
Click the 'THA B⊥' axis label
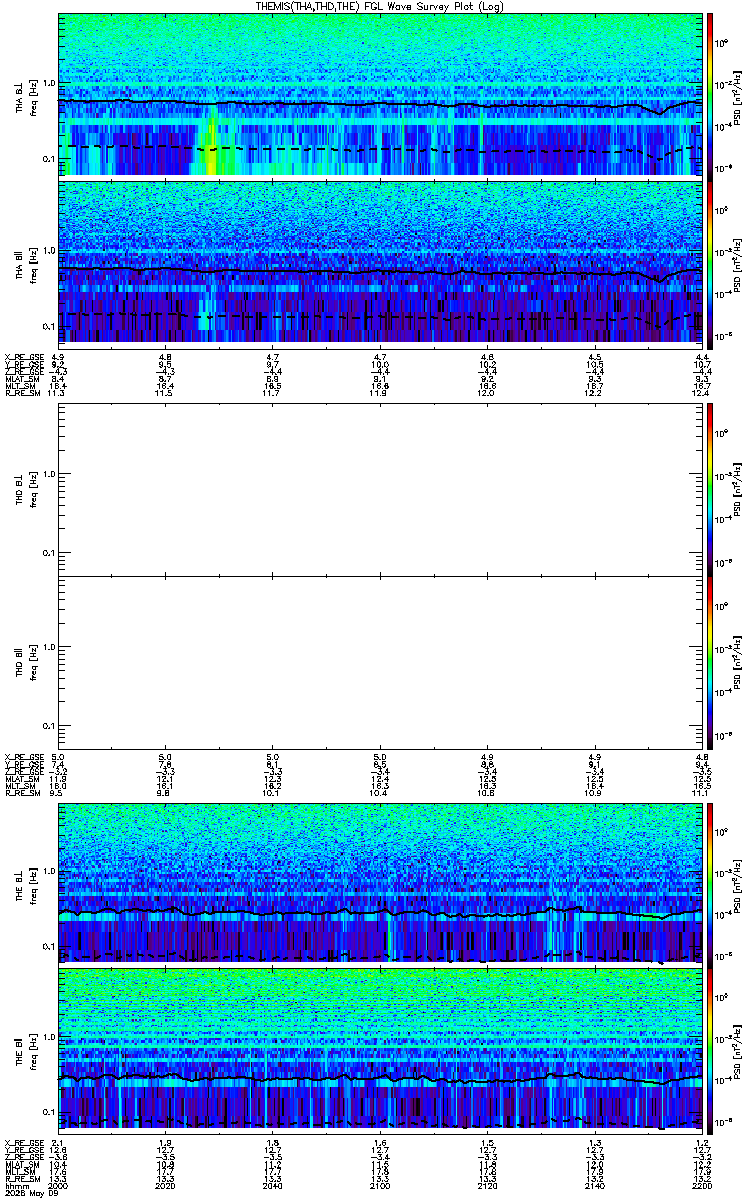(20, 96)
